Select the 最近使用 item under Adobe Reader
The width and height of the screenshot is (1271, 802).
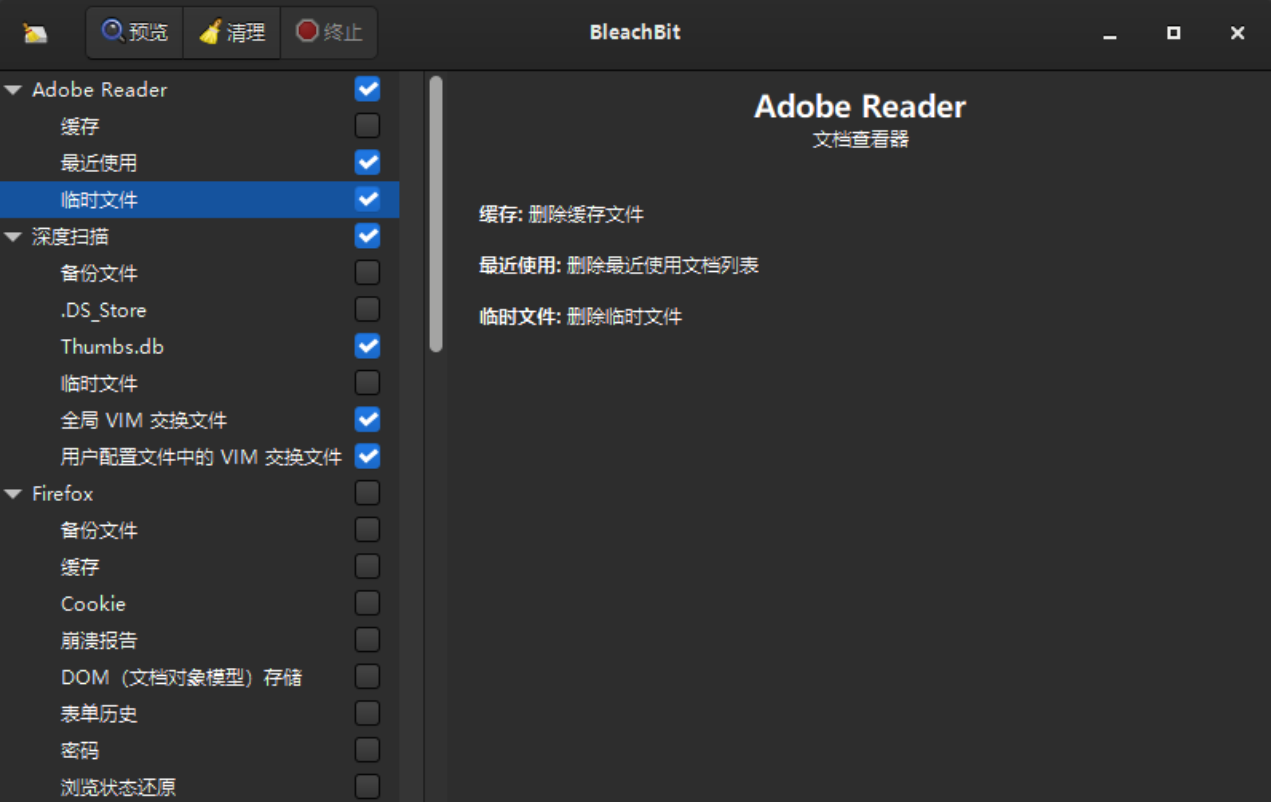click(x=99, y=163)
